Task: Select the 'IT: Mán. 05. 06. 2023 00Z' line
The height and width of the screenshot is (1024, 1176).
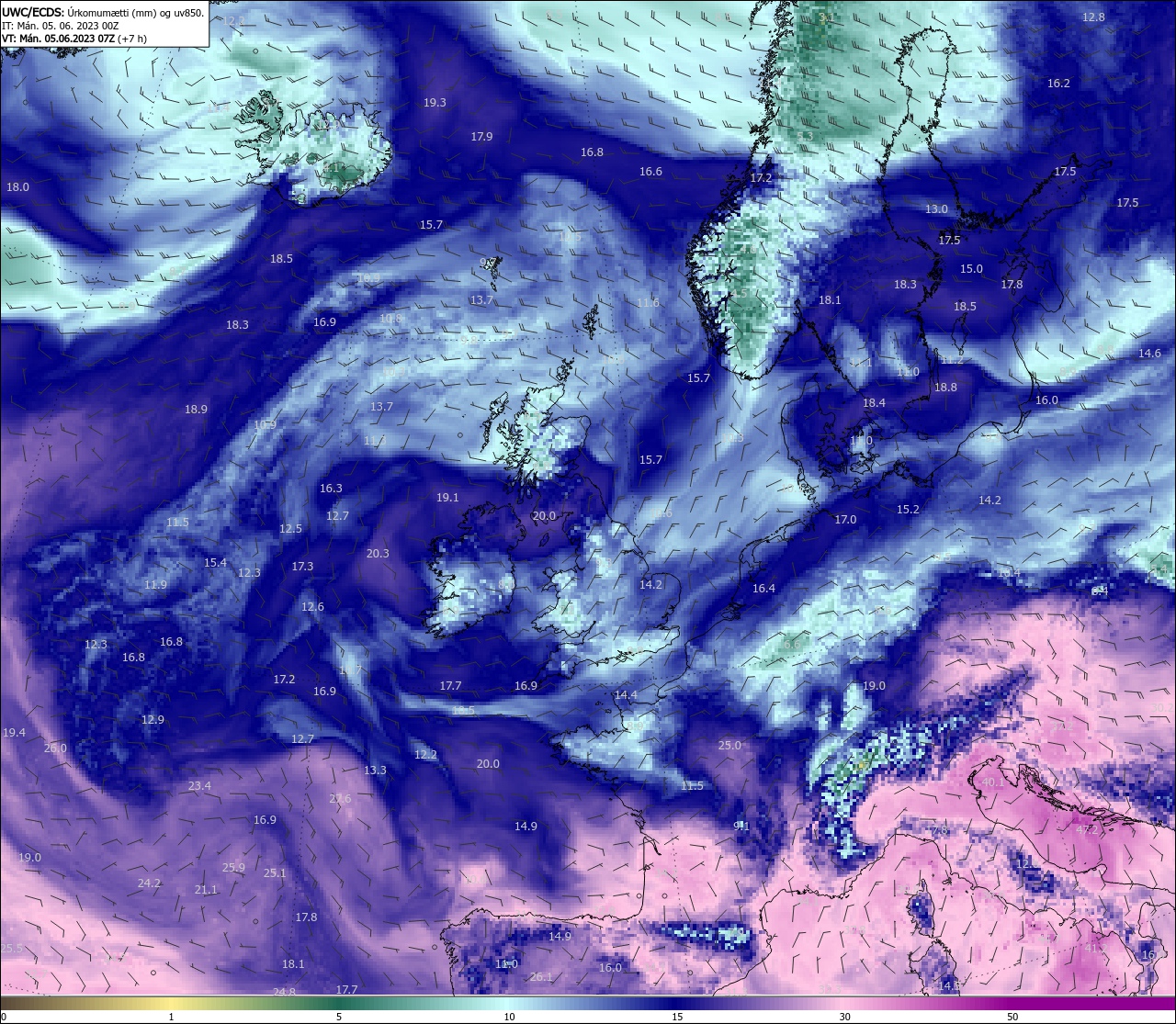Action: pyautogui.click(x=59, y=26)
